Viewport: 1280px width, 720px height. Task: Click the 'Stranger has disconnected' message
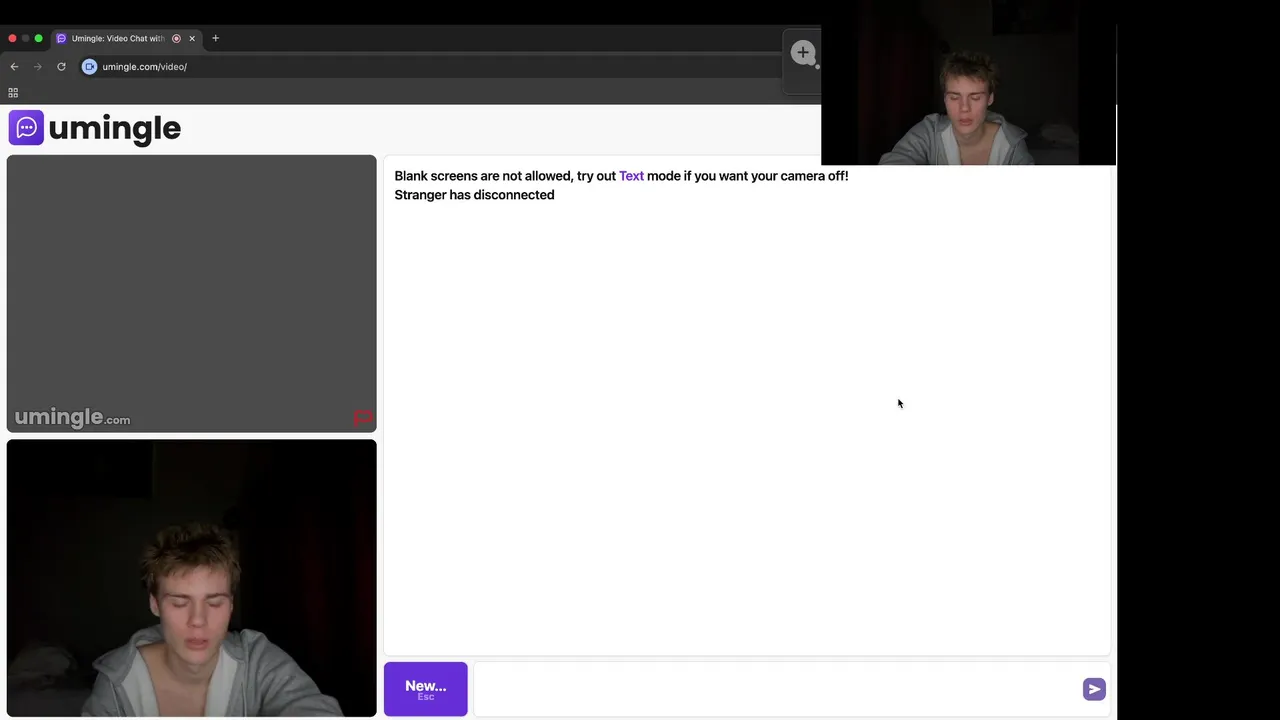coord(474,195)
